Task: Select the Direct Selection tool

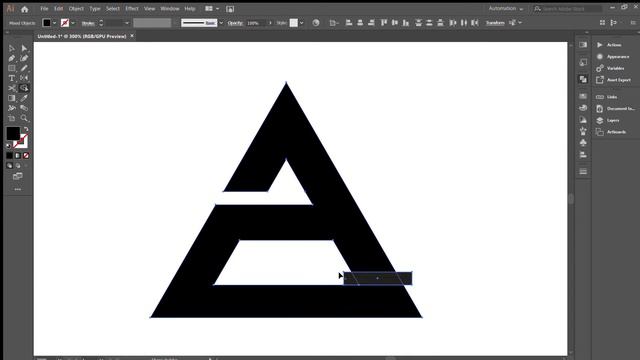Action: (x=24, y=49)
